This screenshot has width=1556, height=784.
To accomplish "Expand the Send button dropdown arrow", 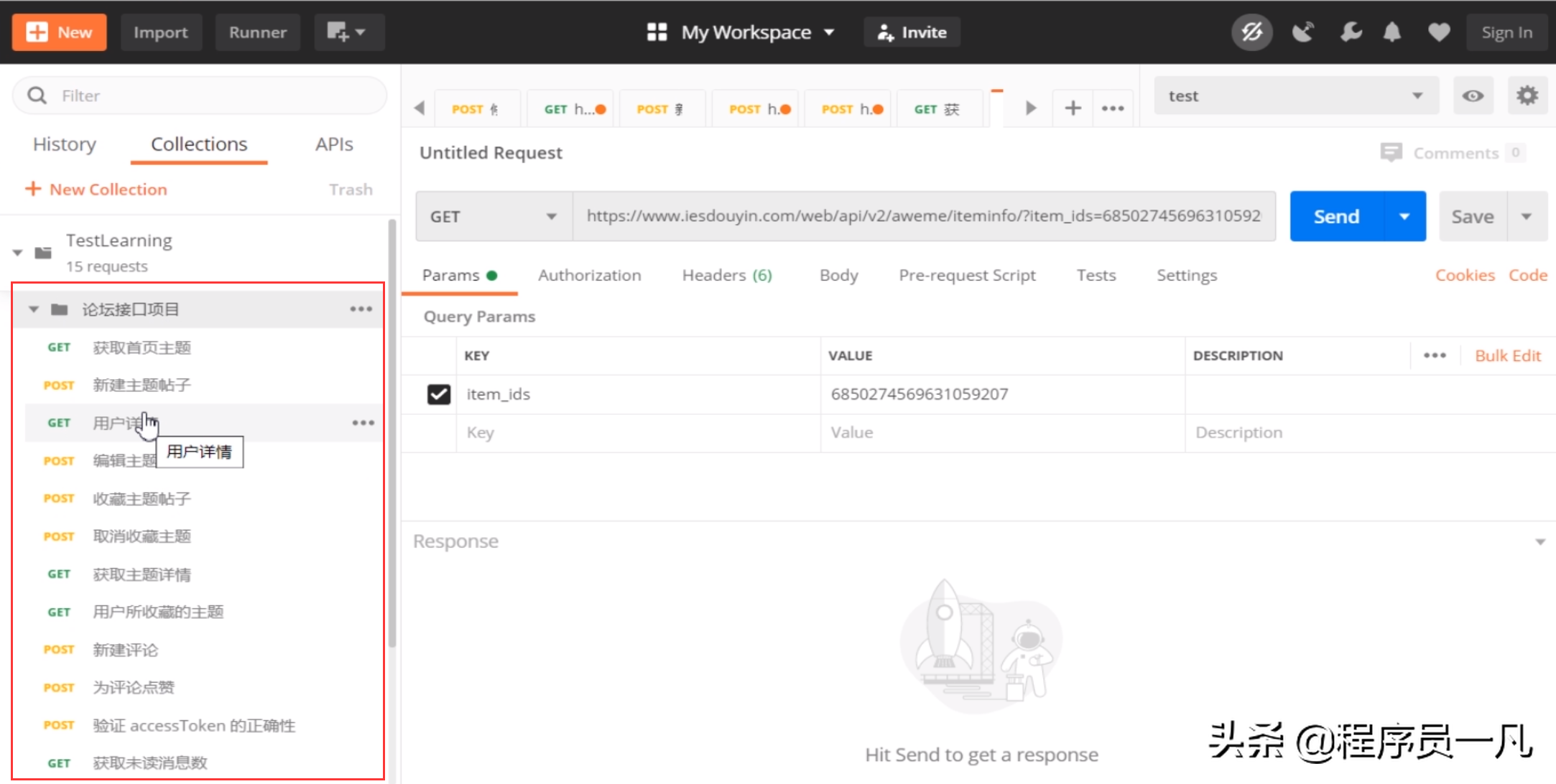I will (1404, 216).
